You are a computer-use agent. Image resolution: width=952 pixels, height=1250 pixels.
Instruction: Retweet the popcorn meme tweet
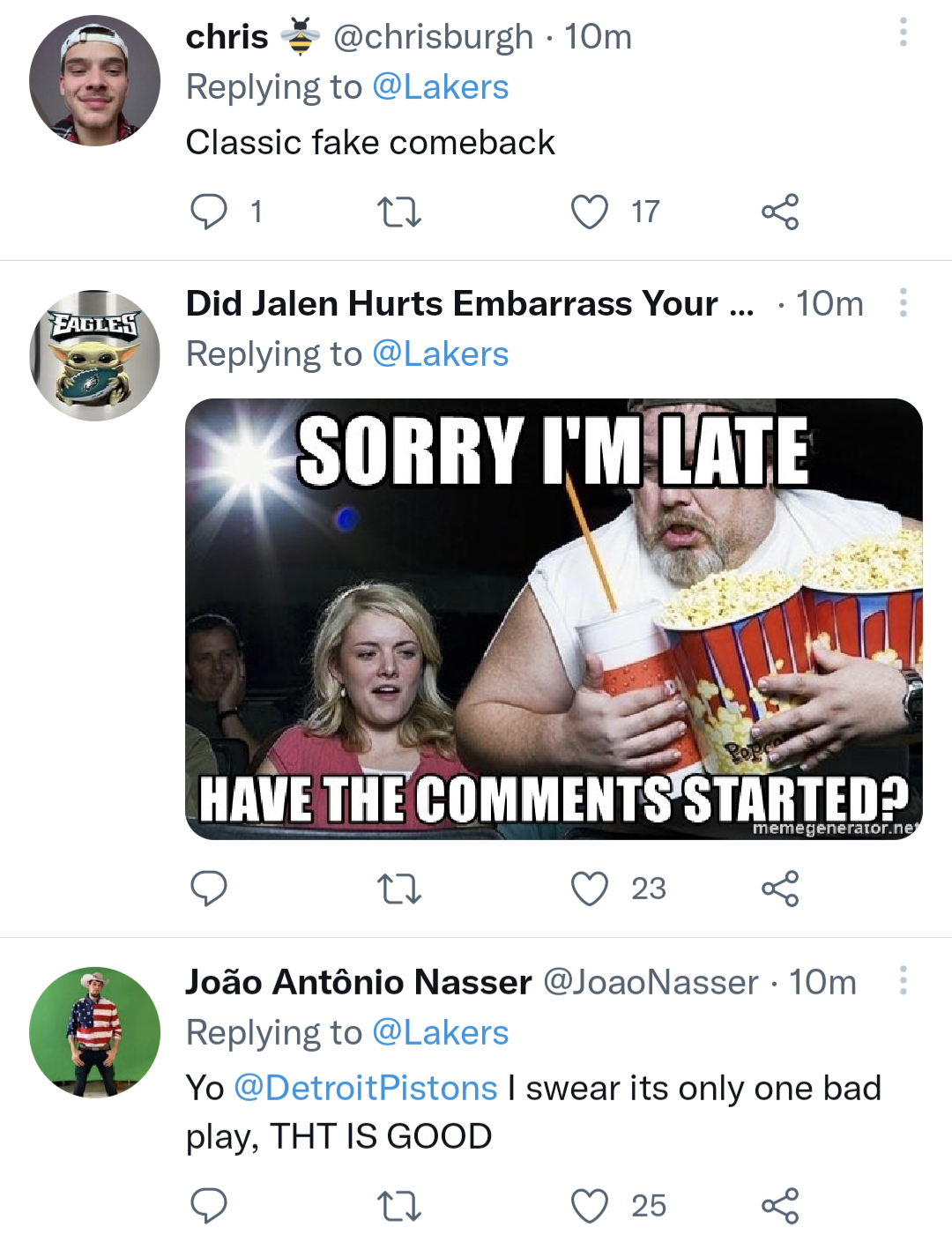coord(398,889)
